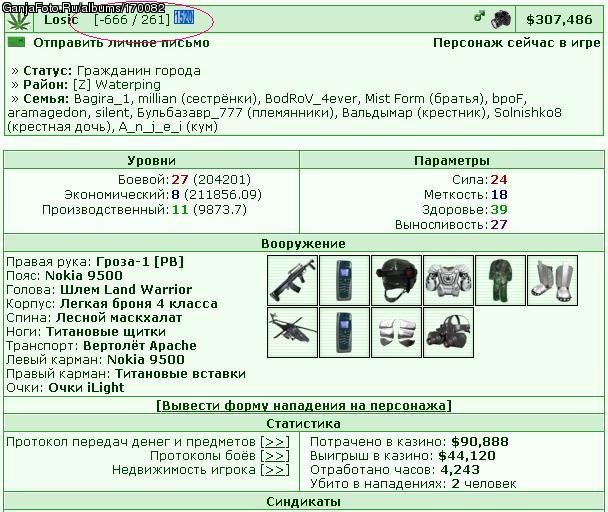Click Легкая броня 4 класса item name
The height and width of the screenshot is (512, 608).
click(x=139, y=304)
